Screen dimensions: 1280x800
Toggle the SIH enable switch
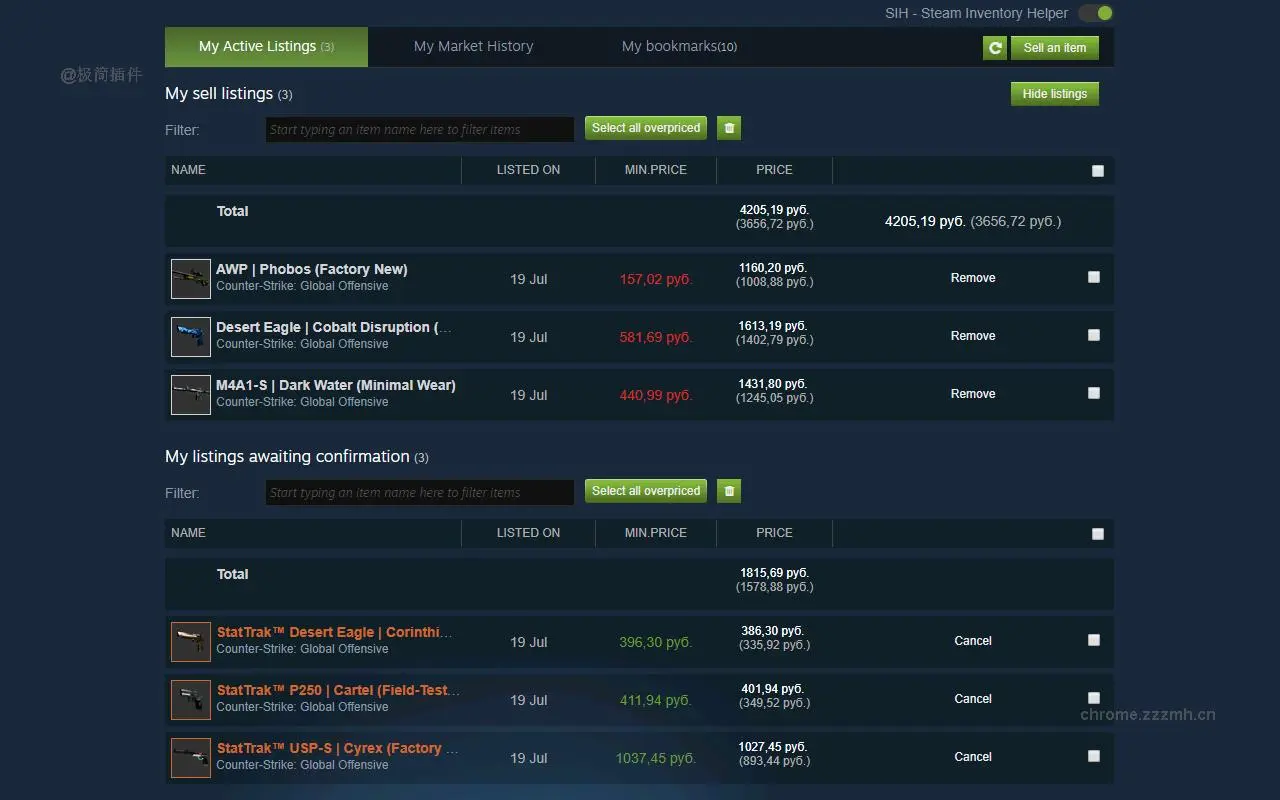pyautogui.click(x=1096, y=13)
